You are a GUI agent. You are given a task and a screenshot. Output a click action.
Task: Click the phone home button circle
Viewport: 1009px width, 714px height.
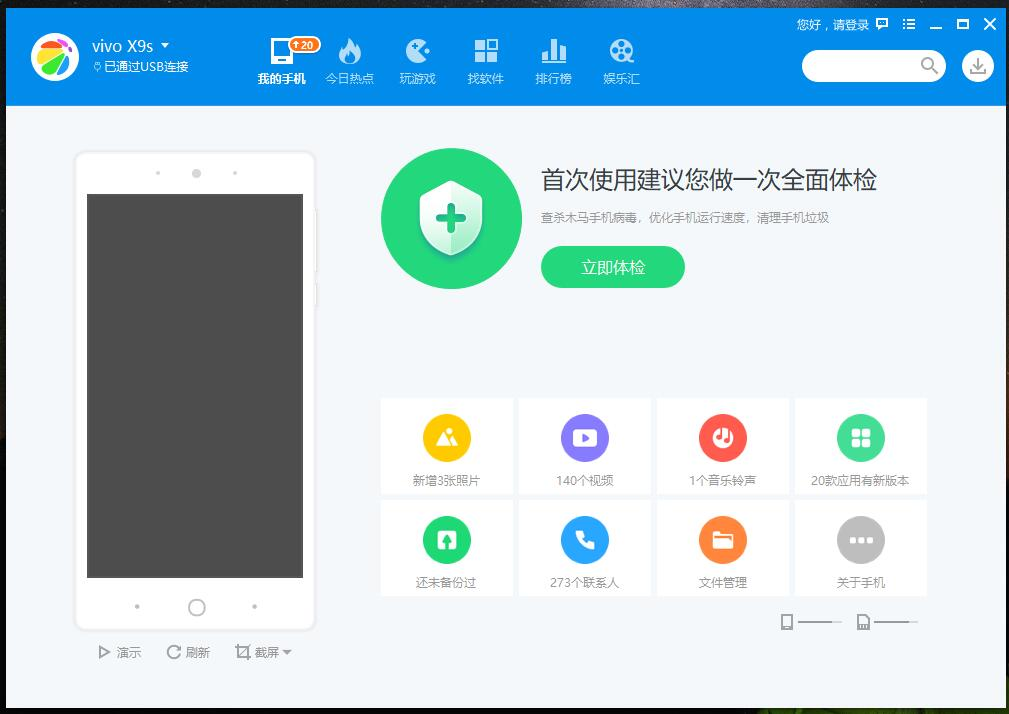point(196,607)
